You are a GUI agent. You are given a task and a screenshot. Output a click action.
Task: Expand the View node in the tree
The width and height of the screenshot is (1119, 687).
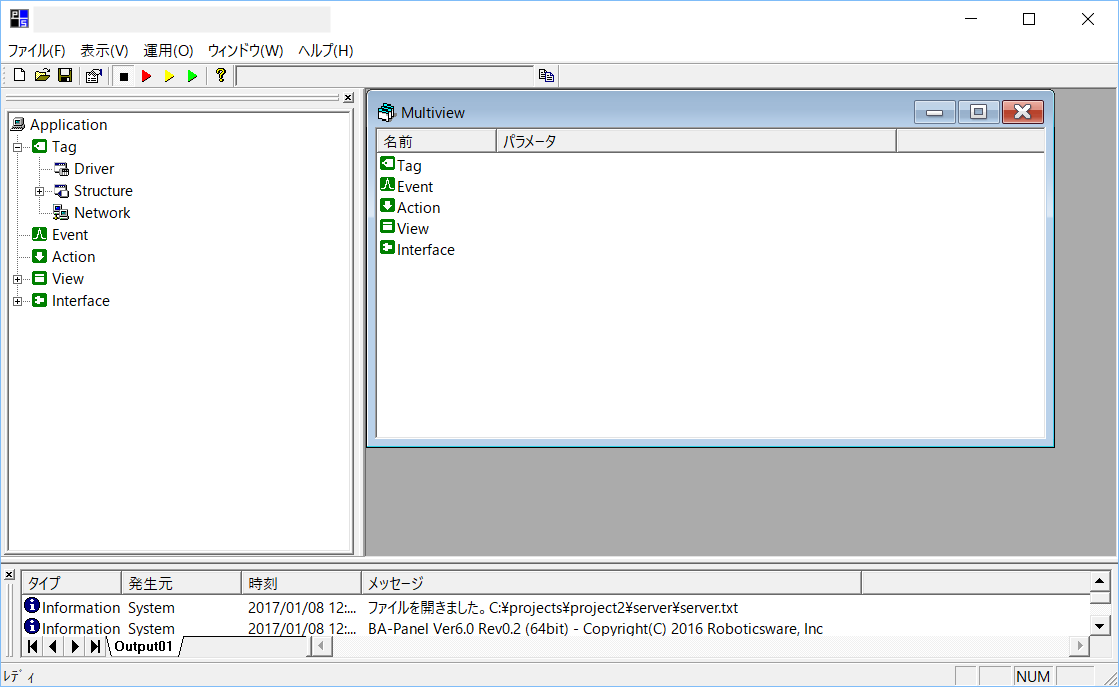[x=17, y=279]
